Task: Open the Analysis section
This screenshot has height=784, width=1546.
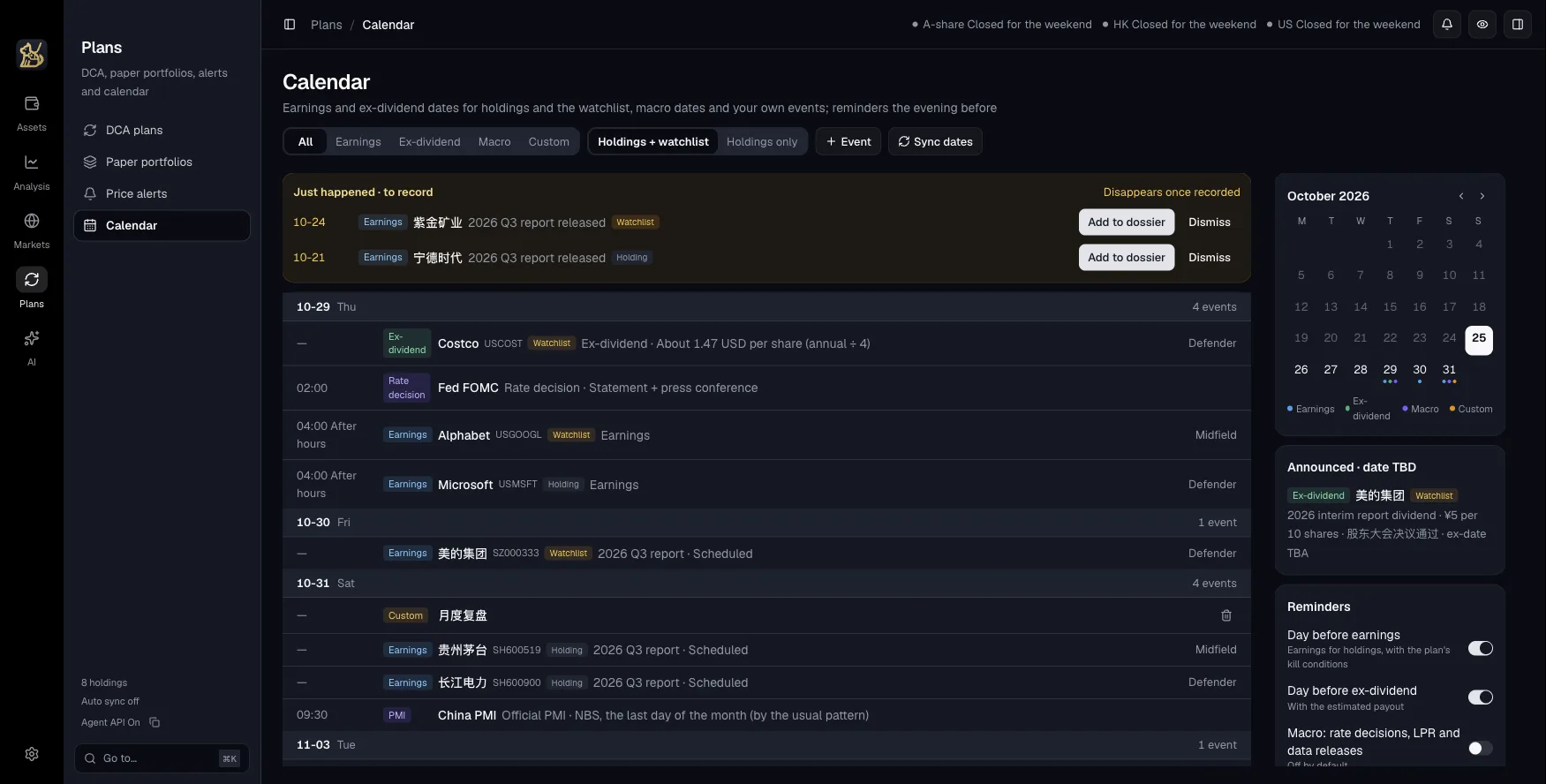Action: coord(32,173)
